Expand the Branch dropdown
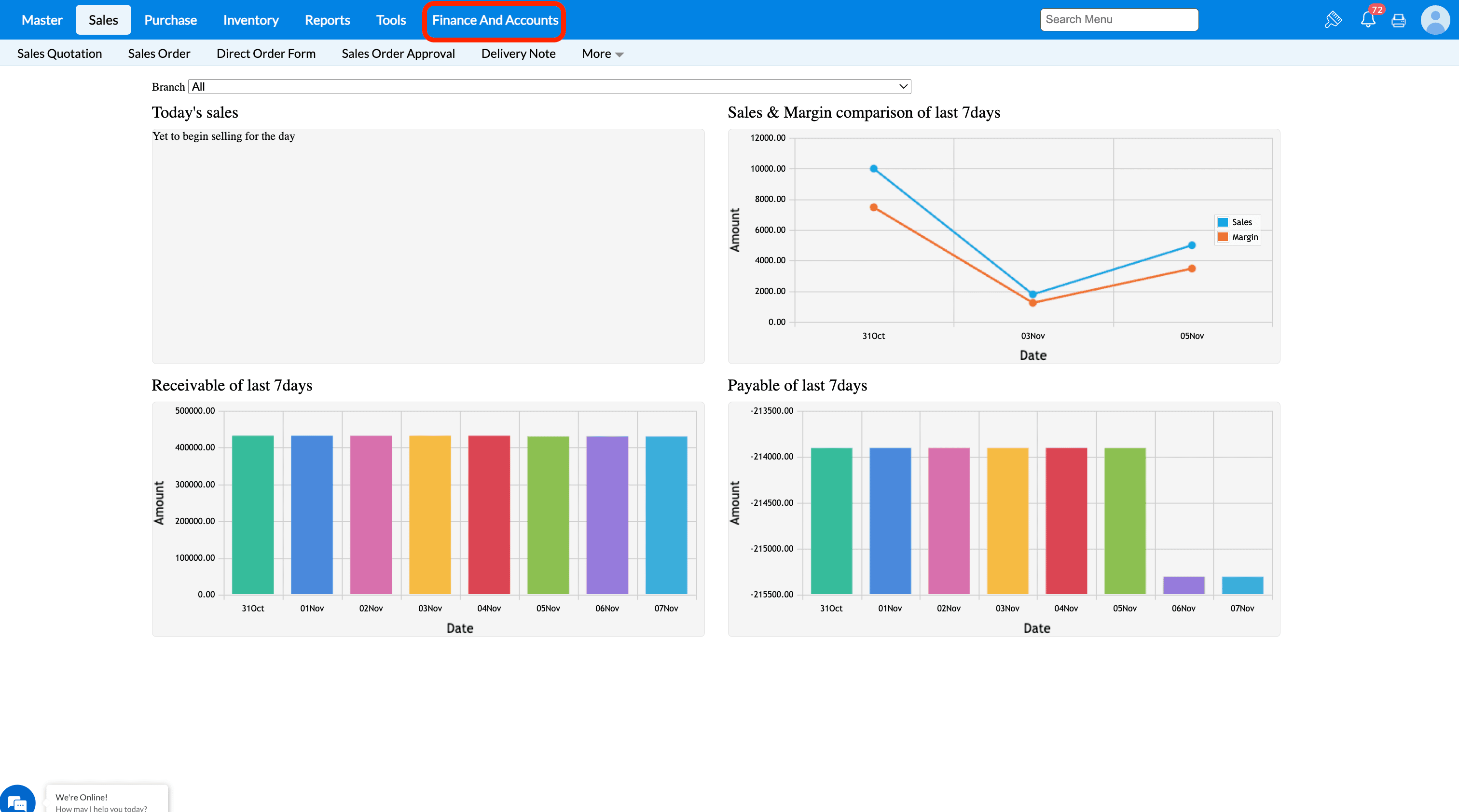 (x=549, y=87)
